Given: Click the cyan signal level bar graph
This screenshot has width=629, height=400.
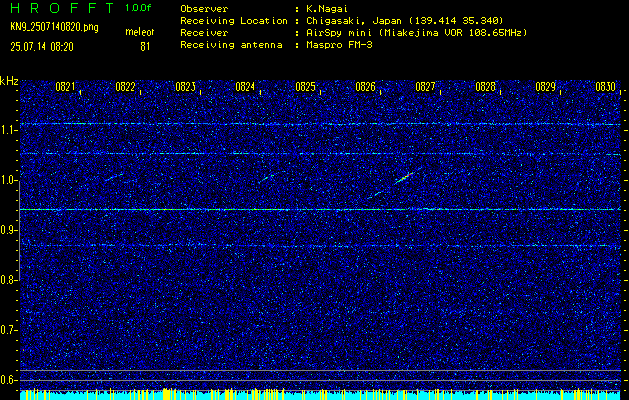Looking at the screenshot, I should [x=320, y=395].
